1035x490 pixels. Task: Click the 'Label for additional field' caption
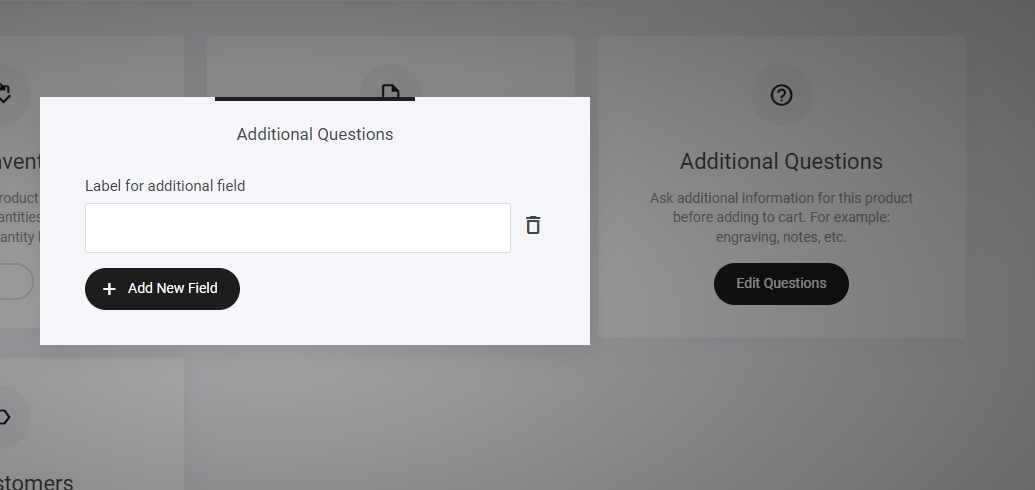165,186
